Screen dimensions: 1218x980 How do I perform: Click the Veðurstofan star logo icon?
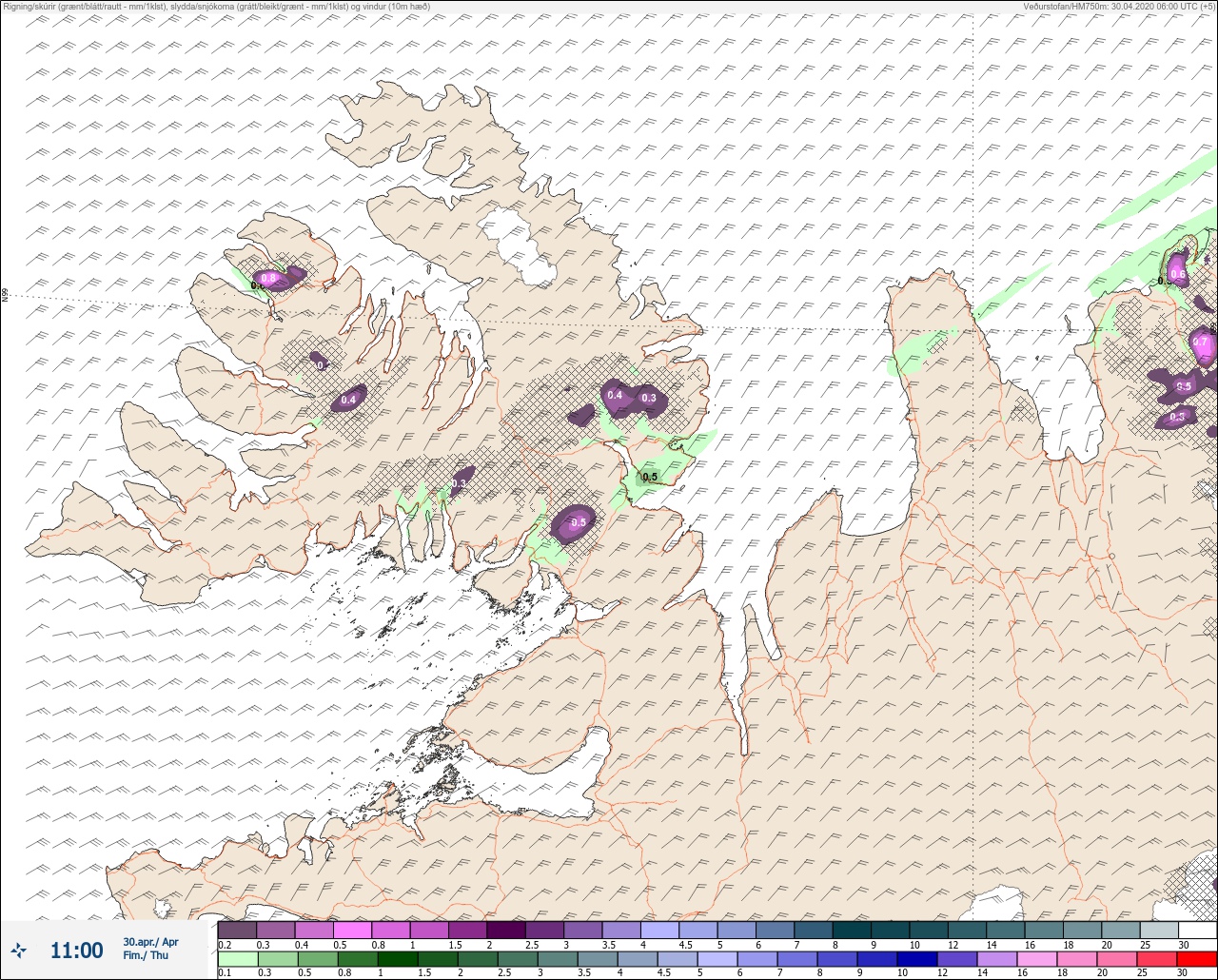tap(18, 950)
